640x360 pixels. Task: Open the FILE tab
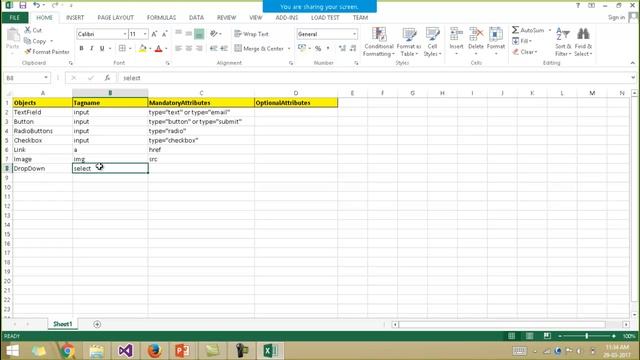coord(15,18)
